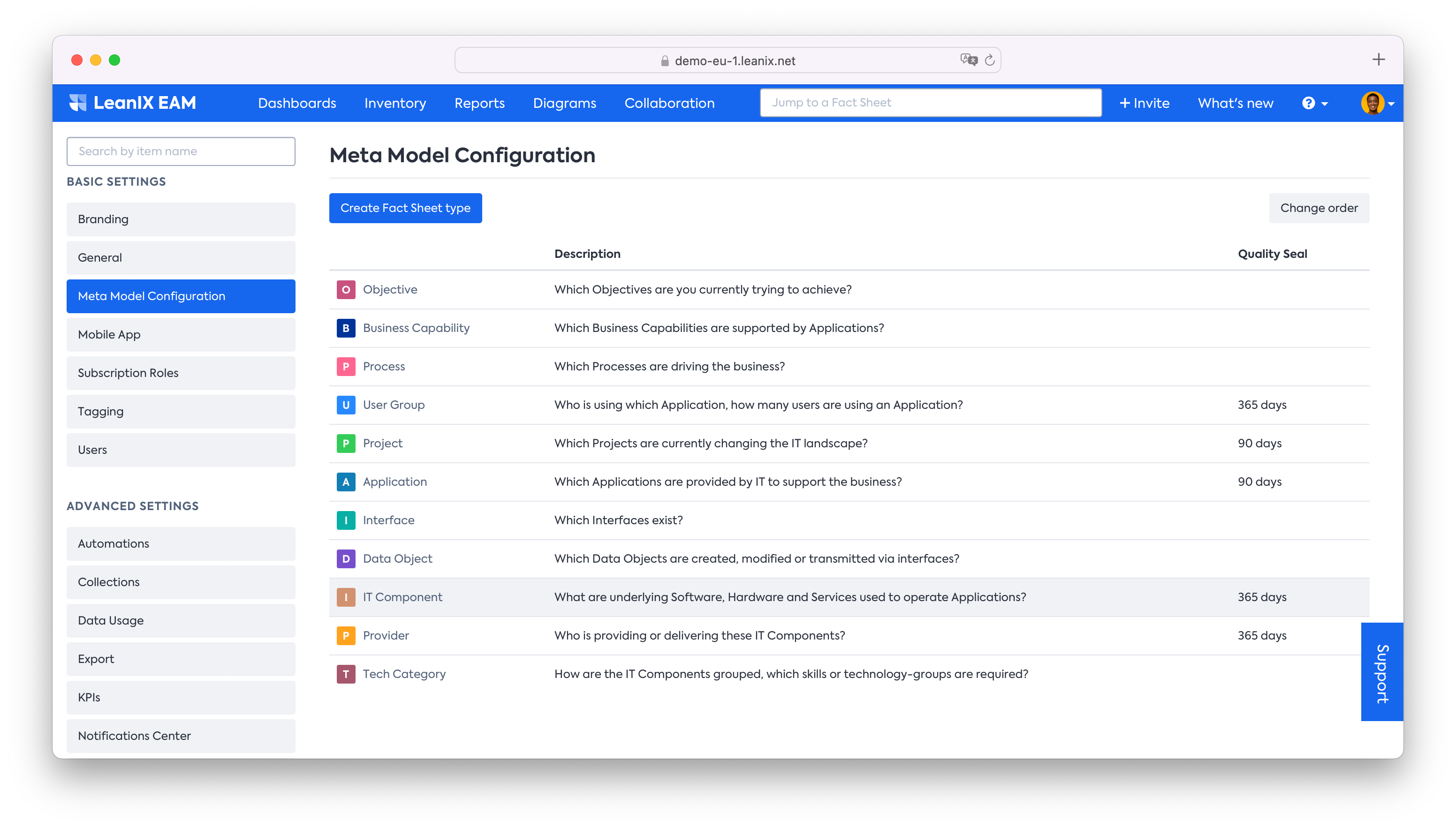
Task: Click the Create Fact Sheet type button
Action: click(406, 208)
